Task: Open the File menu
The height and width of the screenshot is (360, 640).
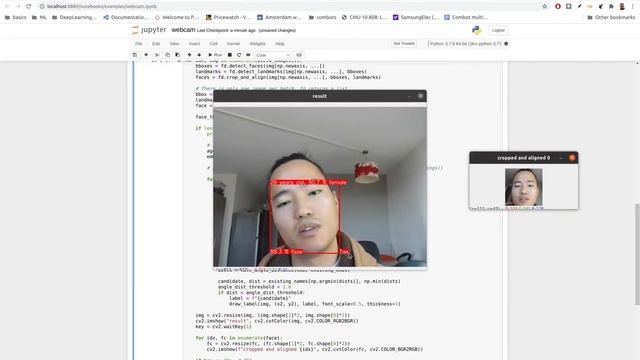Action: pyautogui.click(x=139, y=44)
